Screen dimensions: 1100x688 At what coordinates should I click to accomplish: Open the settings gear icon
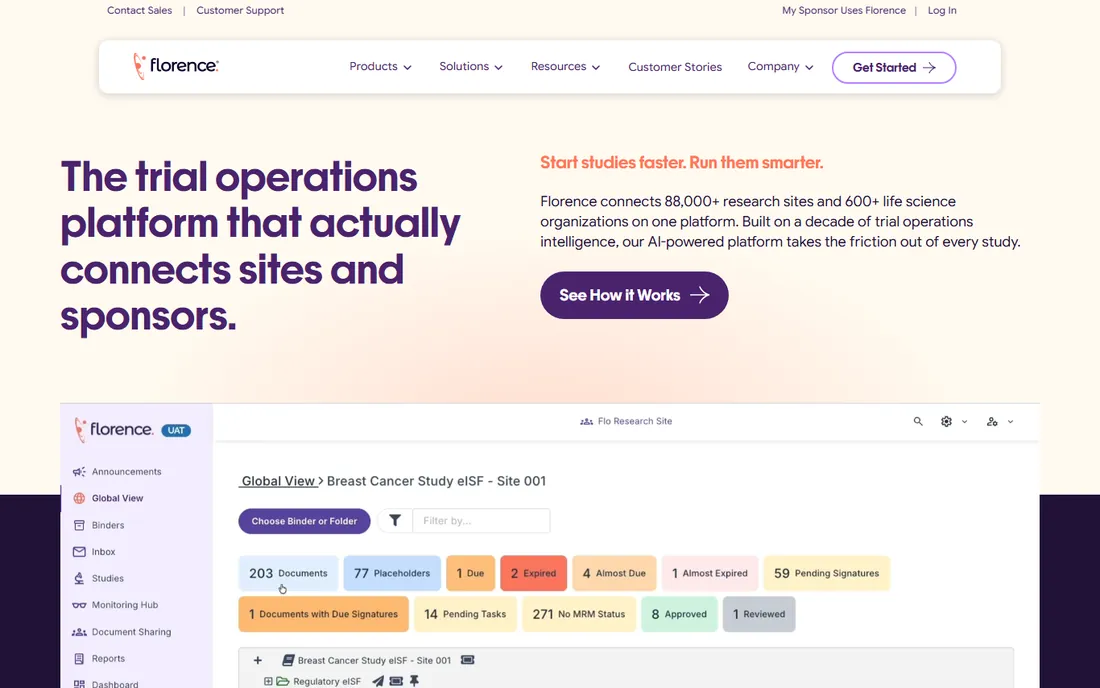coord(946,421)
